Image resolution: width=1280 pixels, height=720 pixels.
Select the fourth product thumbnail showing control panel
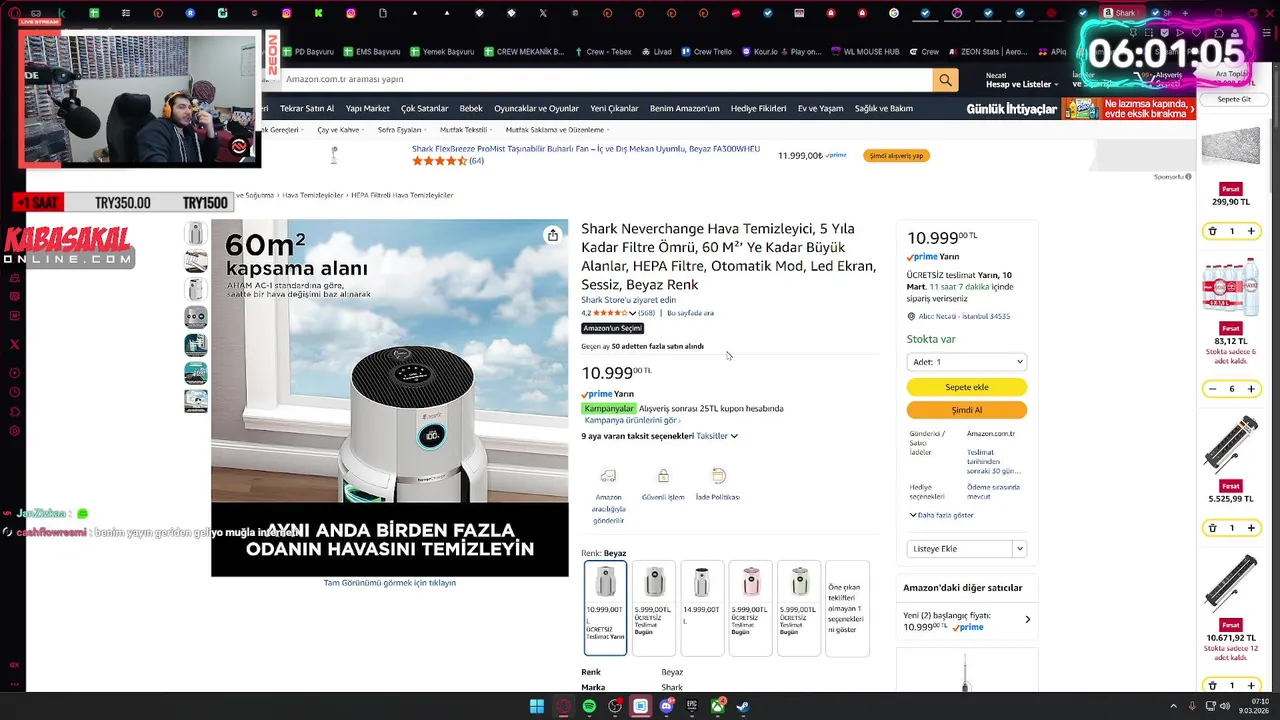click(196, 317)
